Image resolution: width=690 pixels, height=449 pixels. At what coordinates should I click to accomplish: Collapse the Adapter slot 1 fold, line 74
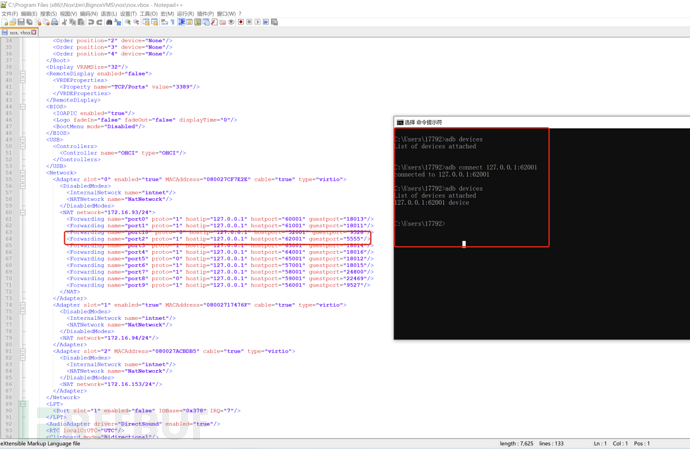coord(23,305)
